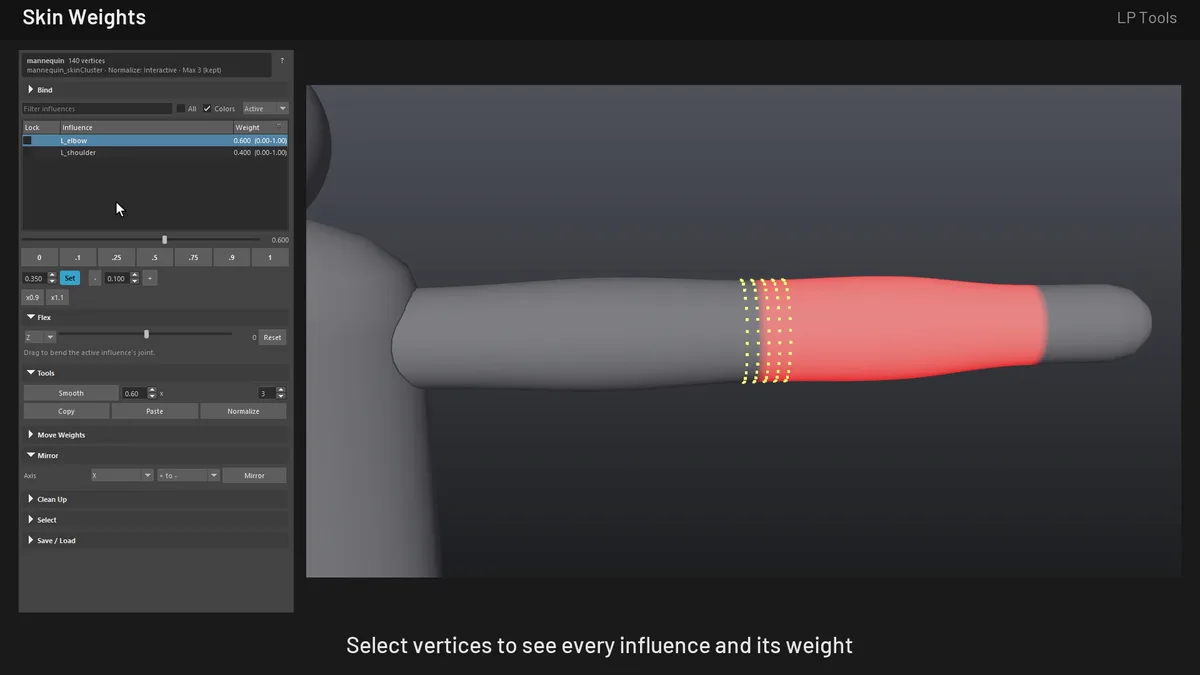Viewport: 1200px width, 675px height.
Task: Click the blue Set button
Action: pyautogui.click(x=70, y=278)
